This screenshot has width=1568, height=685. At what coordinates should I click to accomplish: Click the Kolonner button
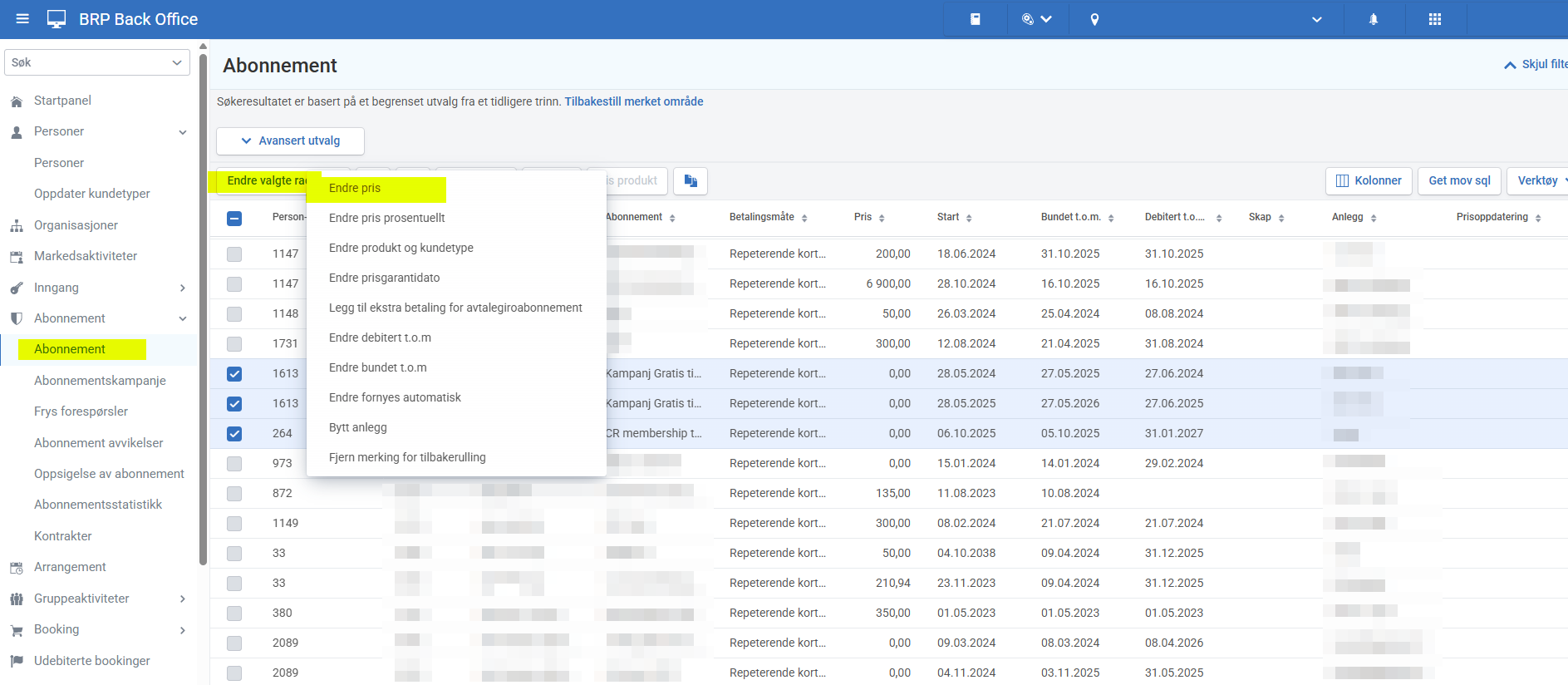tap(1369, 180)
